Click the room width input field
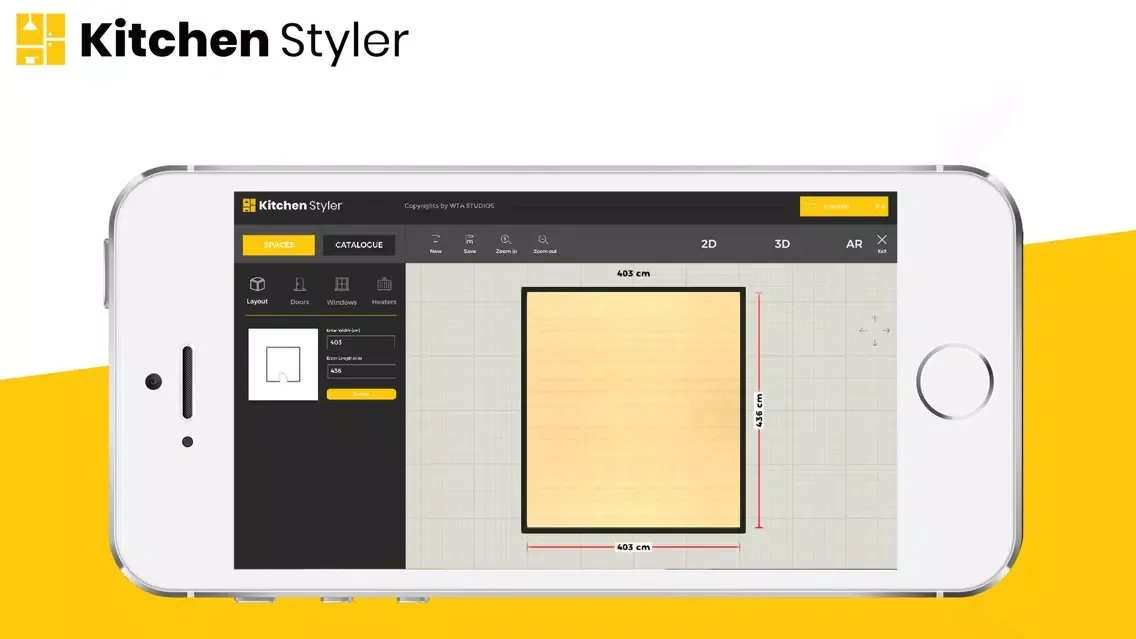 361,342
